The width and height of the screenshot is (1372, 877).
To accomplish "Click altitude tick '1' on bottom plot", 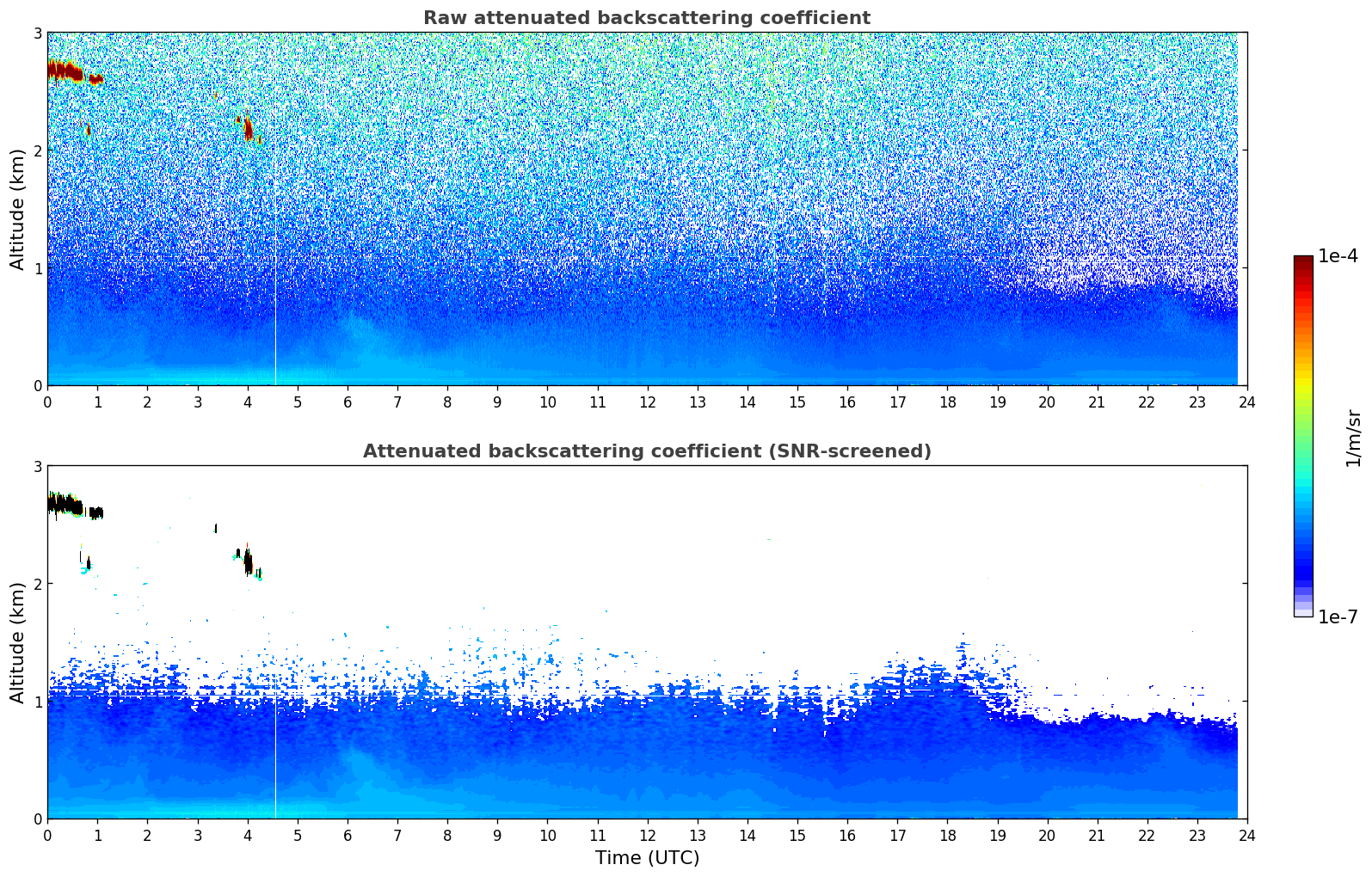I will [x=37, y=702].
